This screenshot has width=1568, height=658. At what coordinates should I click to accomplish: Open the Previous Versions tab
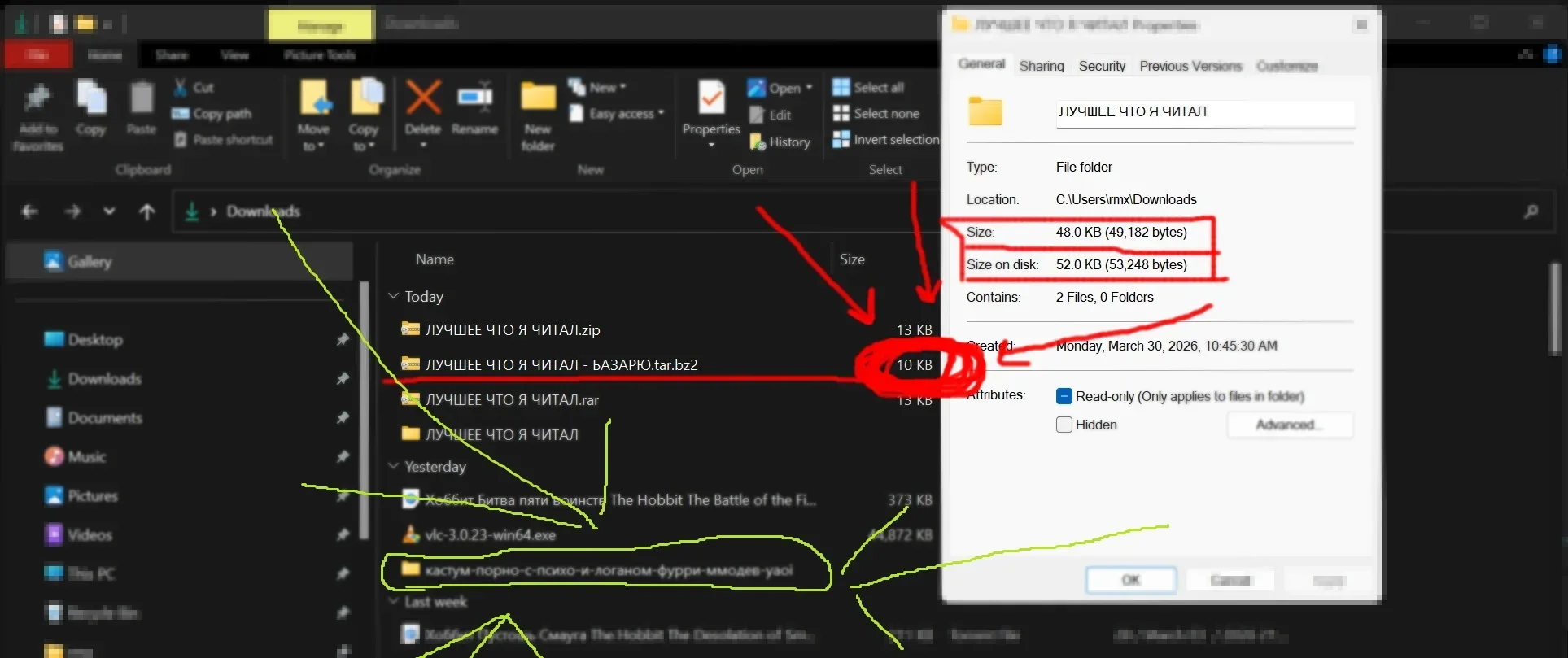point(1190,66)
